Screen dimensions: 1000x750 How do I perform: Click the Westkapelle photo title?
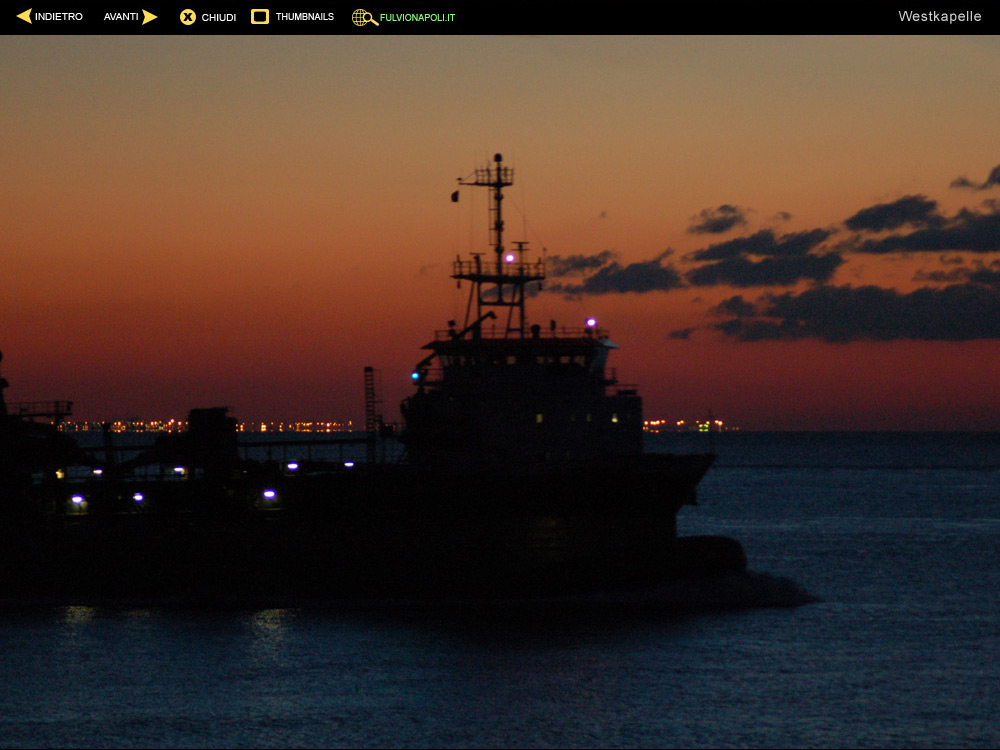point(939,16)
